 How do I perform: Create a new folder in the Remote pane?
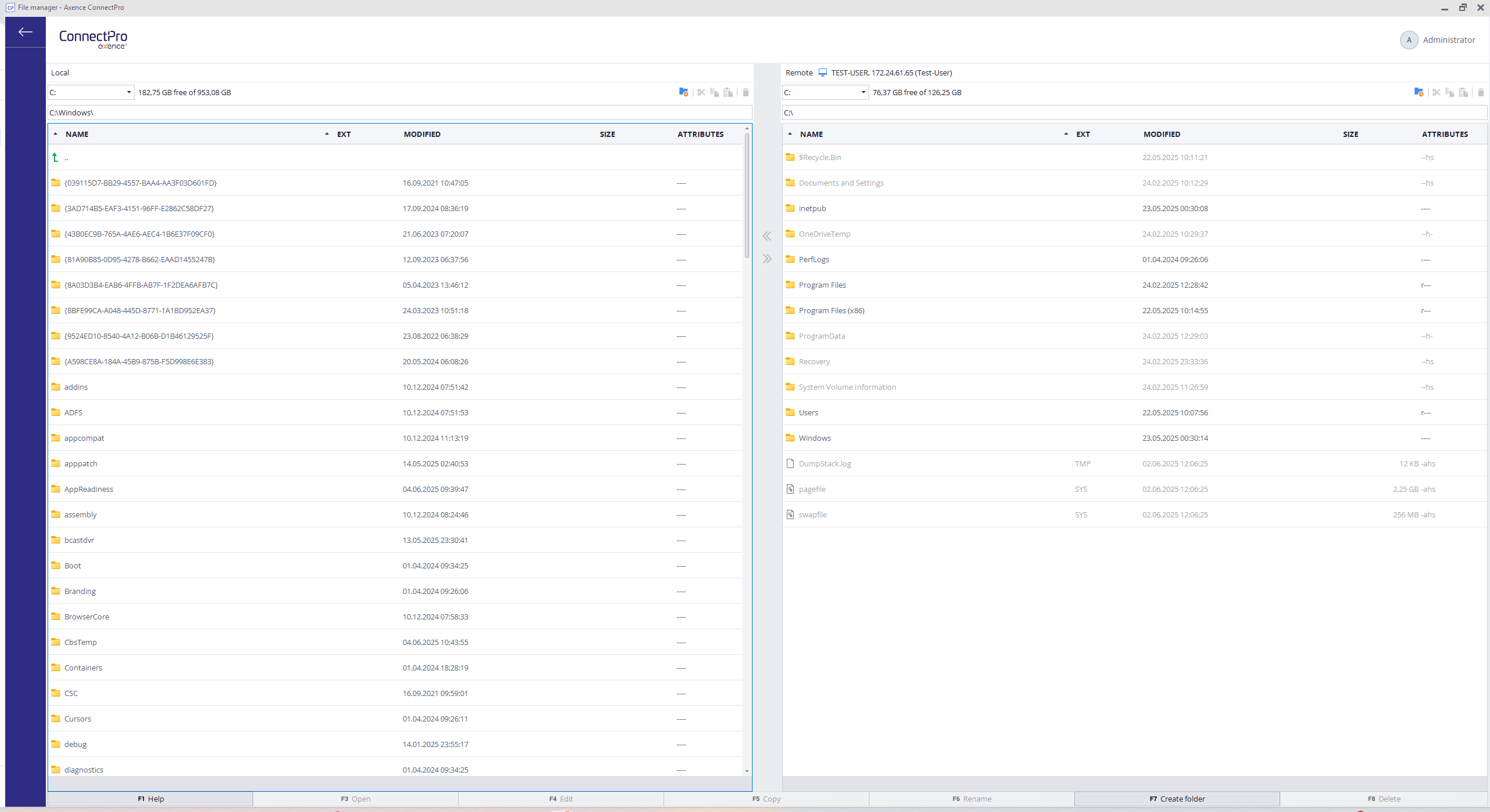[1419, 92]
